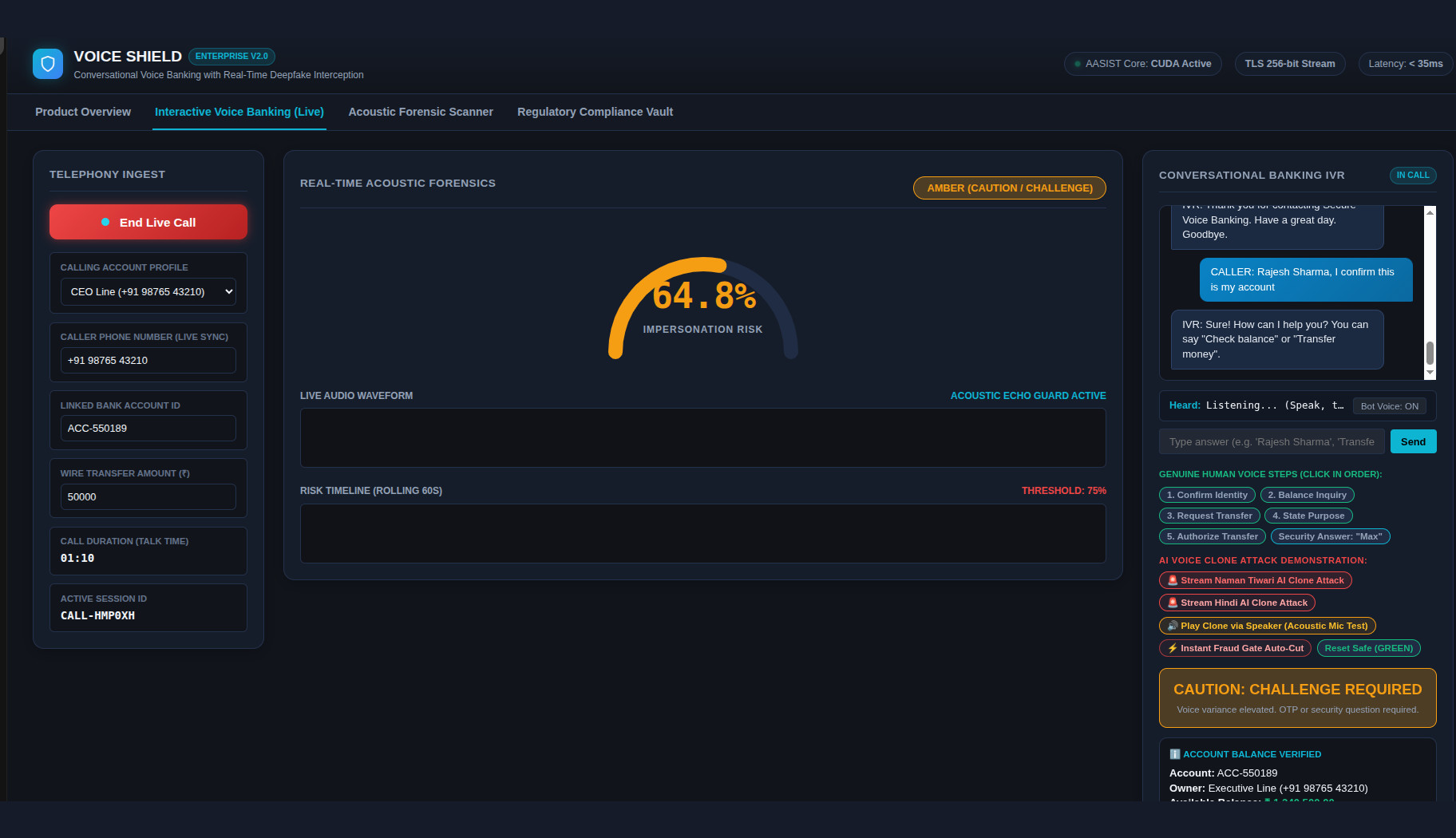Click the blue dot on End Live Call

[x=105, y=222]
